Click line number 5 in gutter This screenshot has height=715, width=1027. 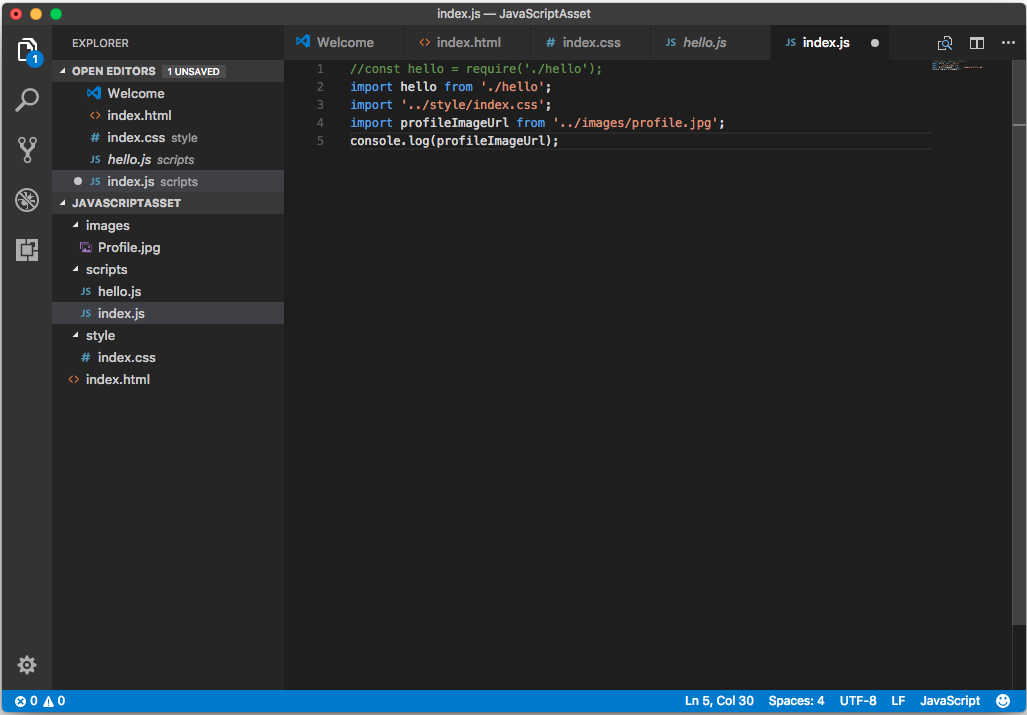point(320,141)
